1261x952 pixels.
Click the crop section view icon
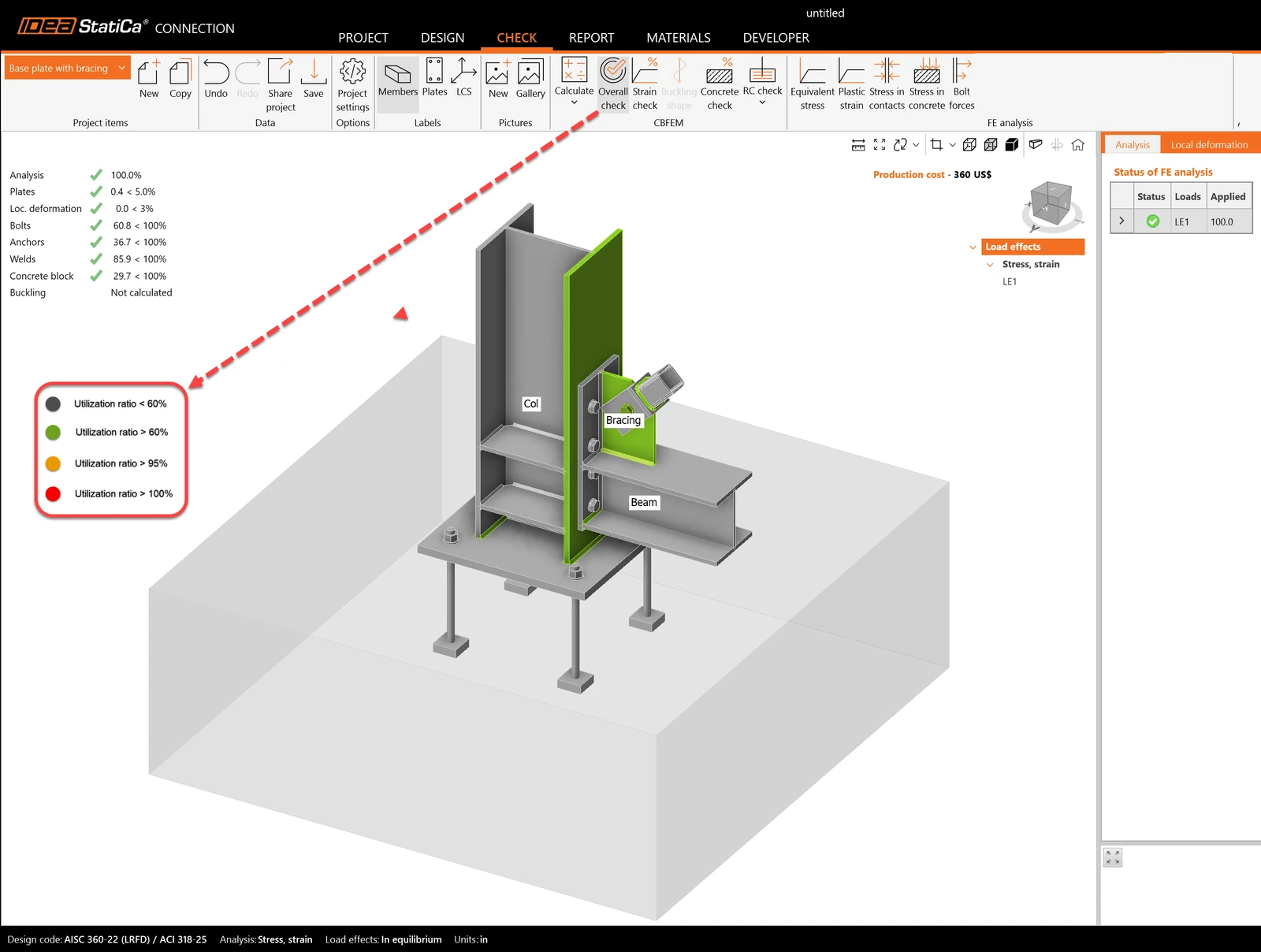[936, 145]
